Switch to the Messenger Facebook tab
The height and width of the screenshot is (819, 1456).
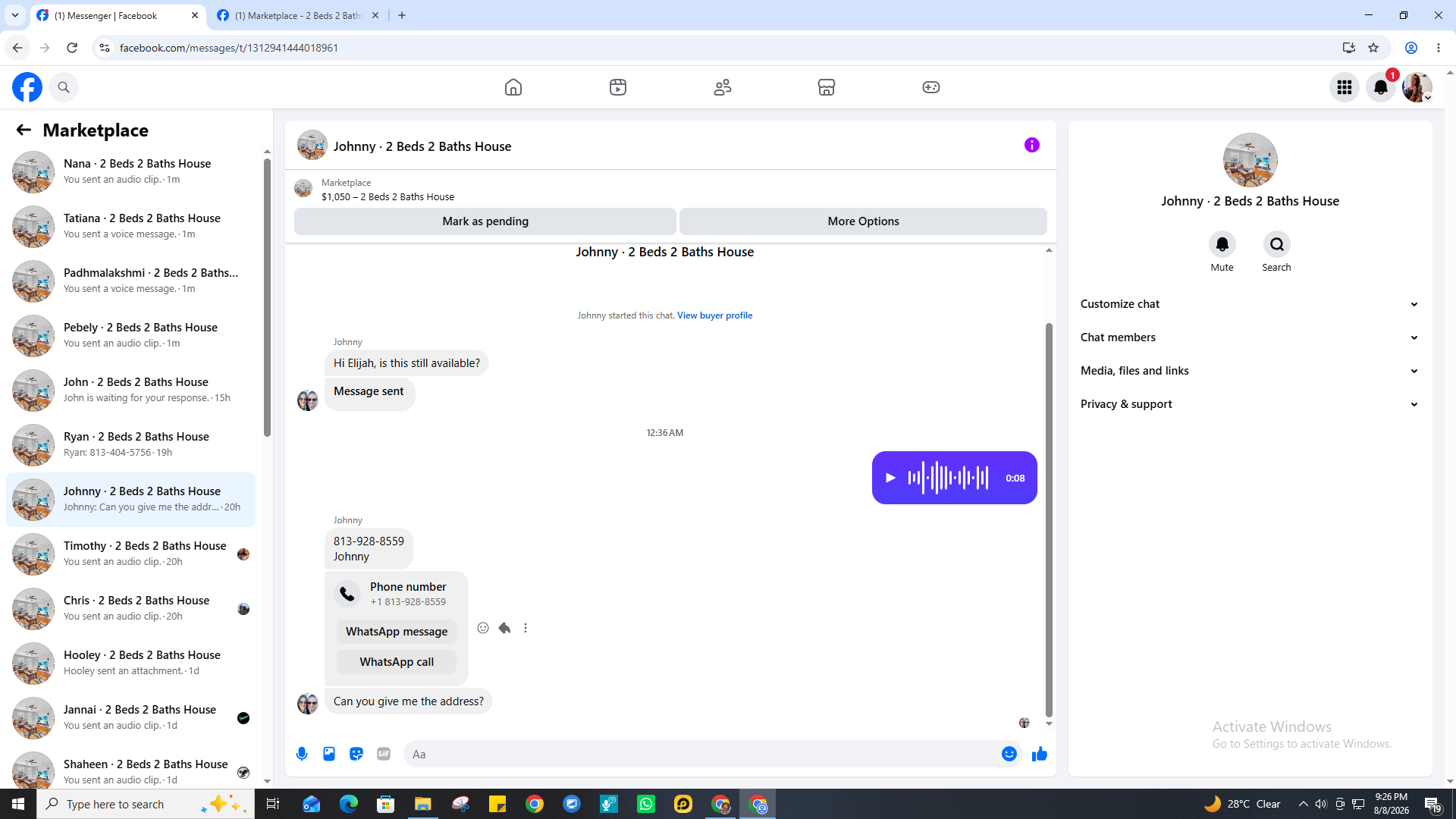coord(118,15)
